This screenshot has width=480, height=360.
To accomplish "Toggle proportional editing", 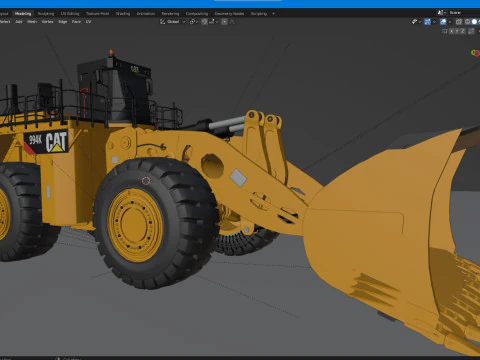I will point(224,22).
